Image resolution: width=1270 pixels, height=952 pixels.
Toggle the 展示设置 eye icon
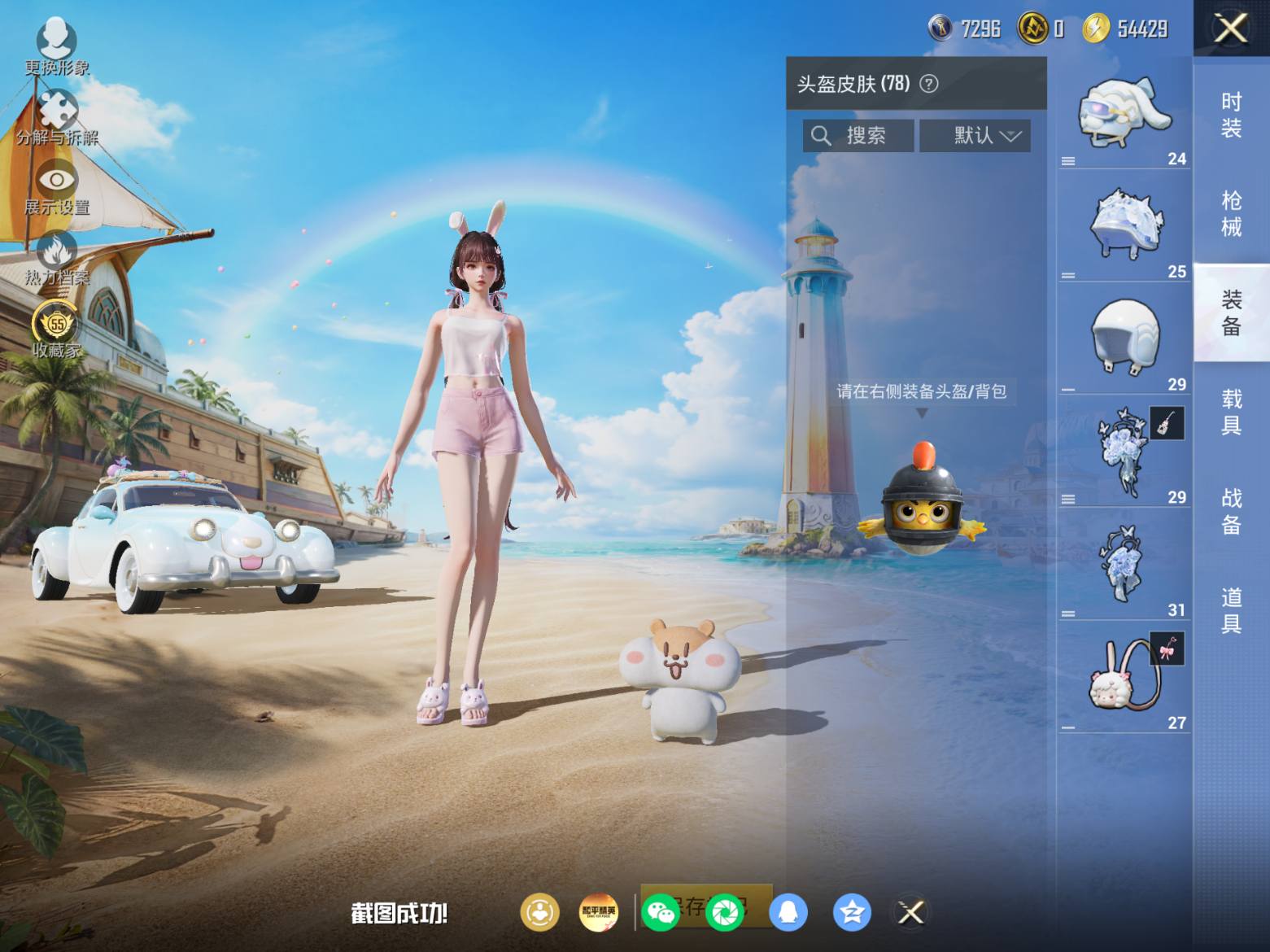point(57,187)
